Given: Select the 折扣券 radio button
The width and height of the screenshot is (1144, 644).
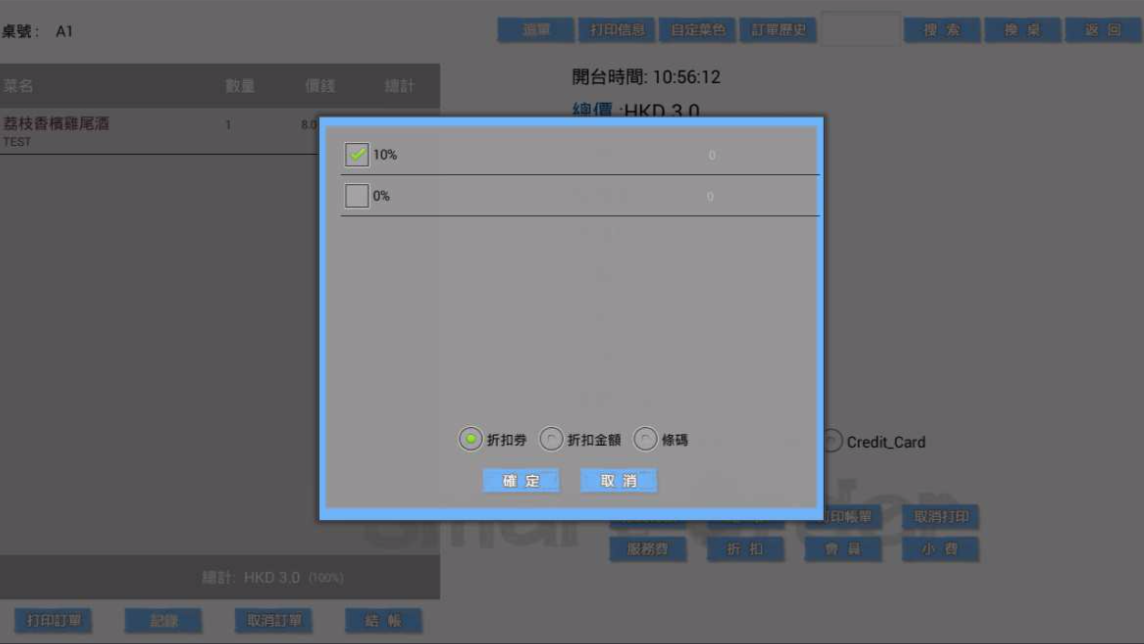Looking at the screenshot, I should (471, 439).
